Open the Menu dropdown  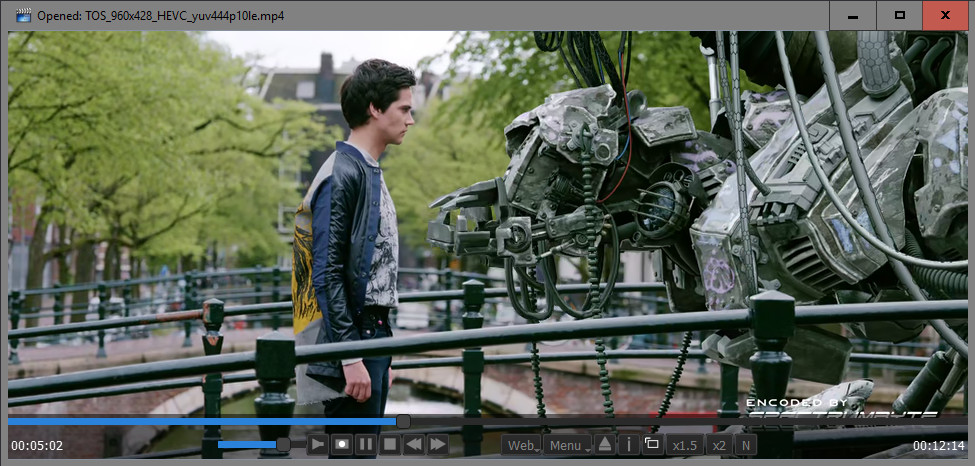[x=567, y=445]
